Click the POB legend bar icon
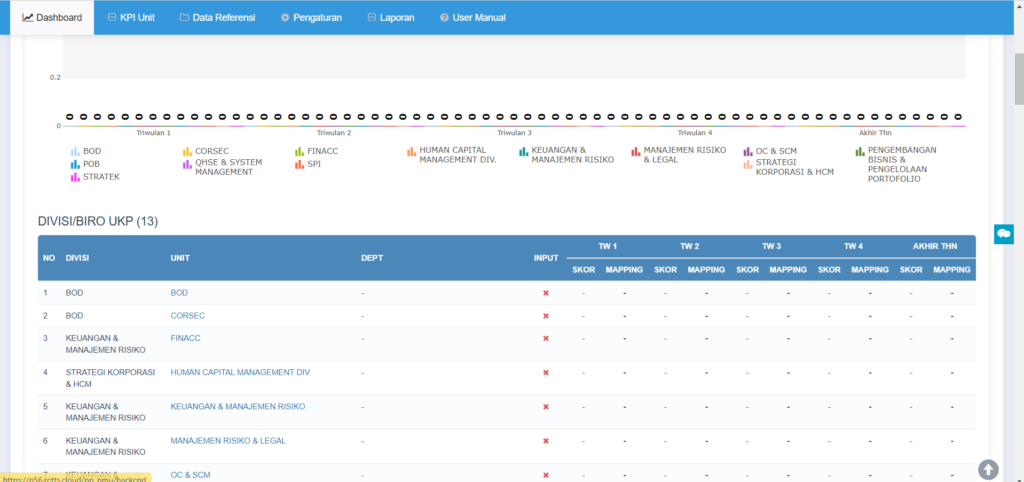This screenshot has height=482, width=1024. [75, 164]
